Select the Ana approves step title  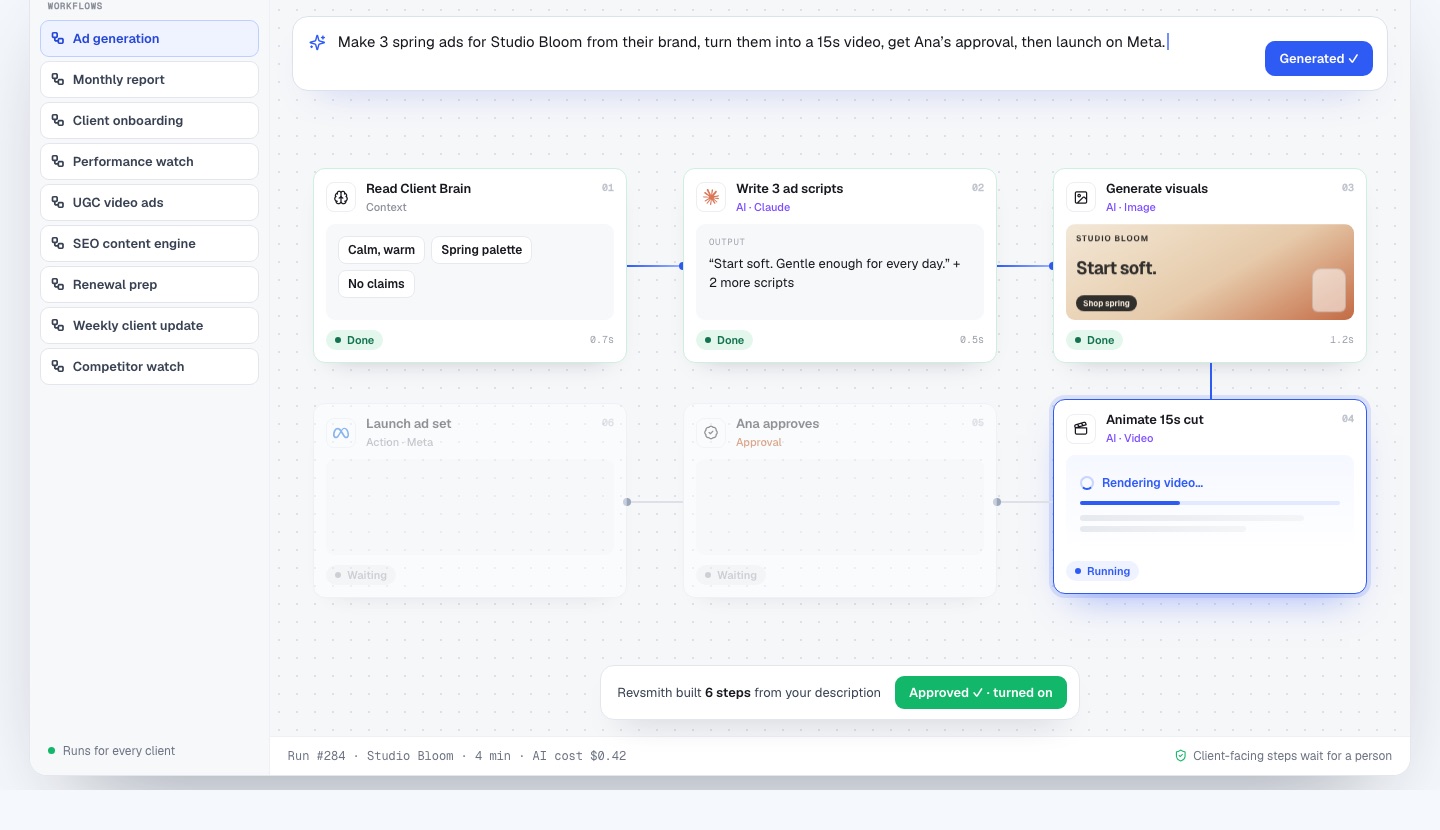point(777,423)
